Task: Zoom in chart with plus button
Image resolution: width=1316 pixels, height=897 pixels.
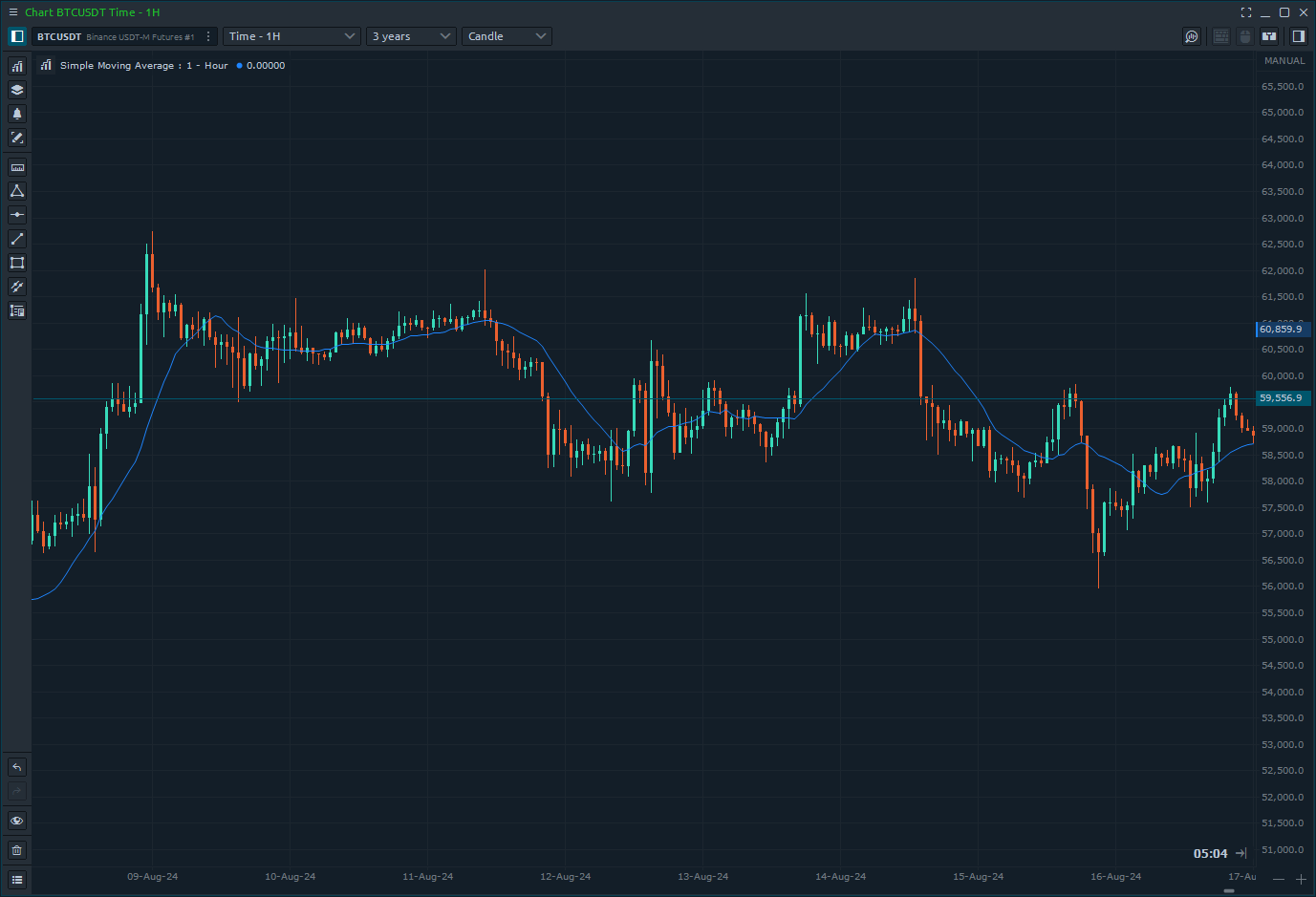Action: click(1301, 879)
